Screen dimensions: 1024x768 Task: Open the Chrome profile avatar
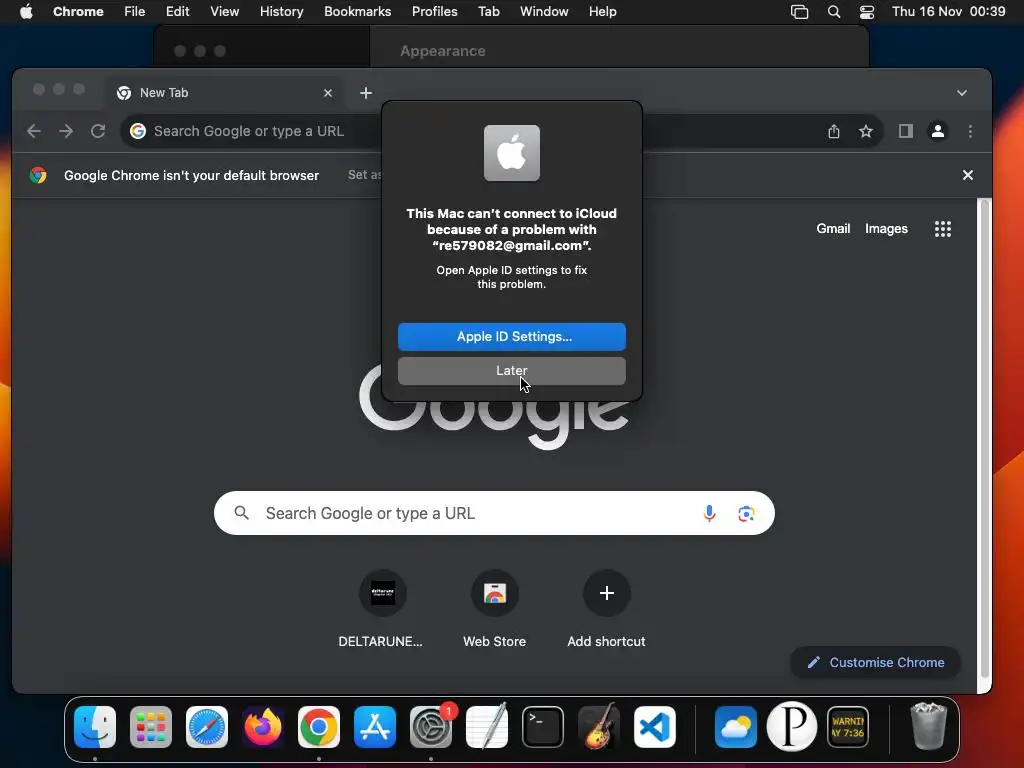pyautogui.click(x=937, y=131)
